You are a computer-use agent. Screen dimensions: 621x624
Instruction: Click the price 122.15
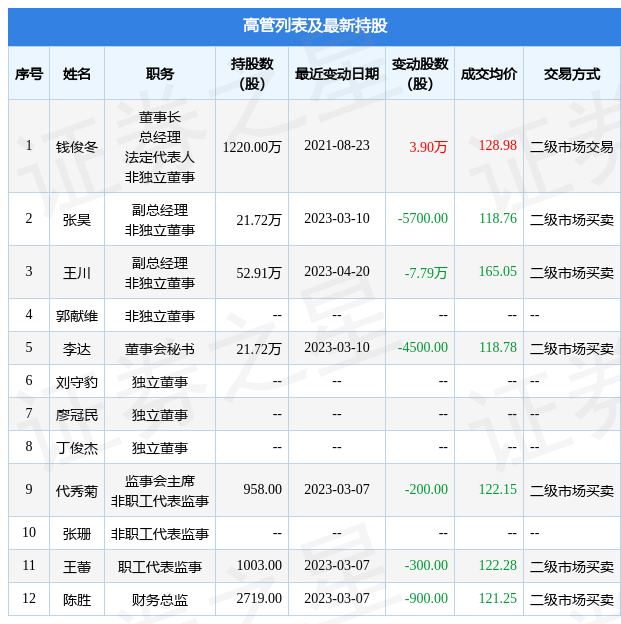(498, 489)
